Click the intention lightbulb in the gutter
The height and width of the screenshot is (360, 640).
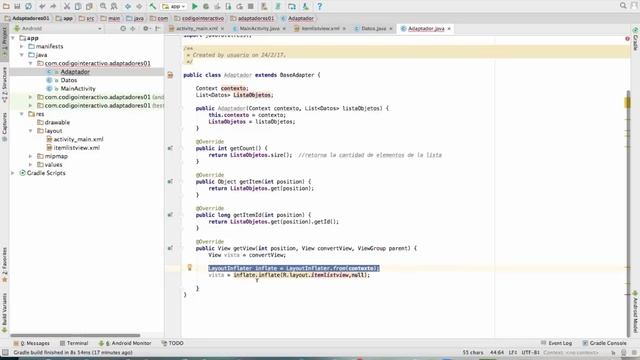pyautogui.click(x=189, y=267)
